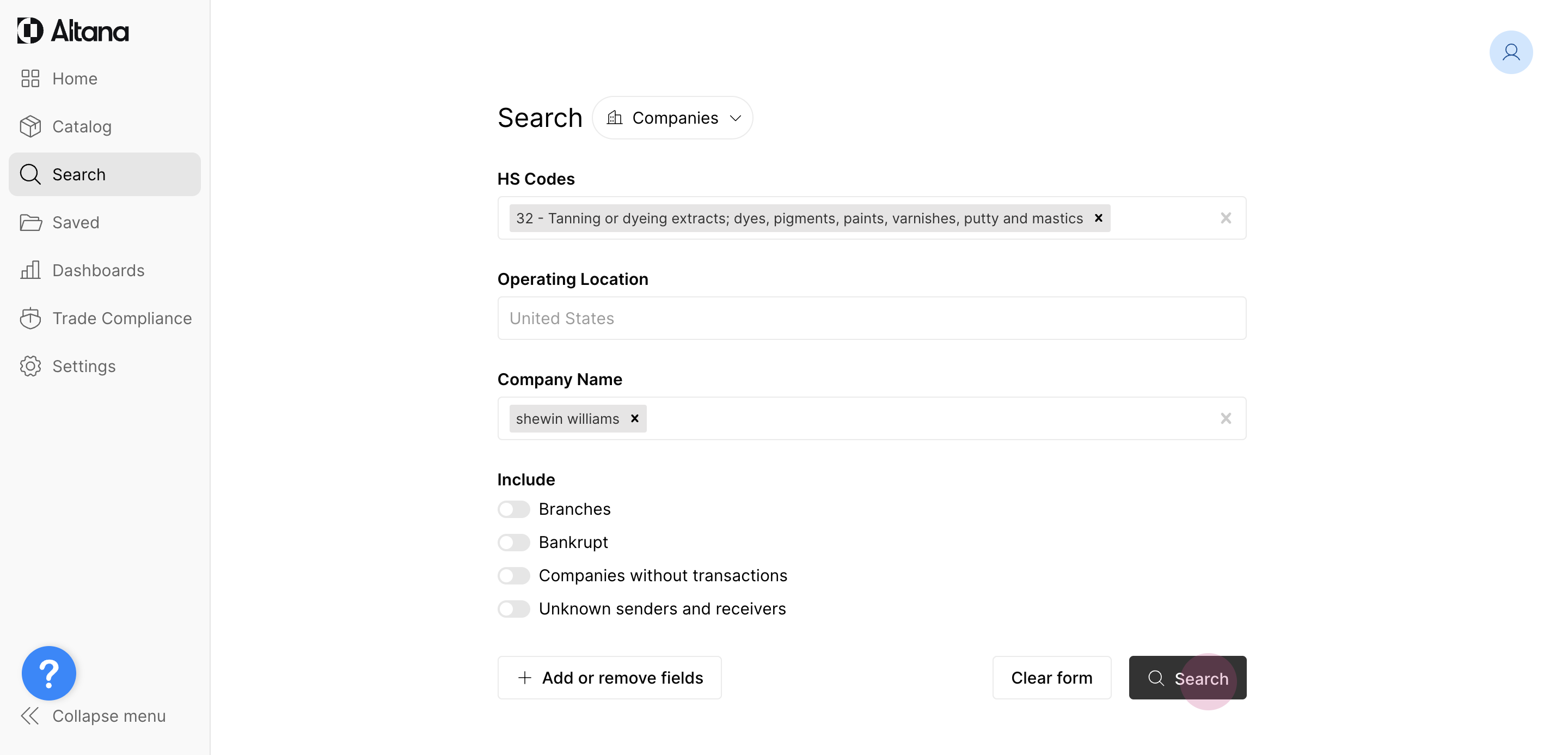Click the blue help question mark icon
Viewport: 1568px width, 755px height.
(x=48, y=673)
